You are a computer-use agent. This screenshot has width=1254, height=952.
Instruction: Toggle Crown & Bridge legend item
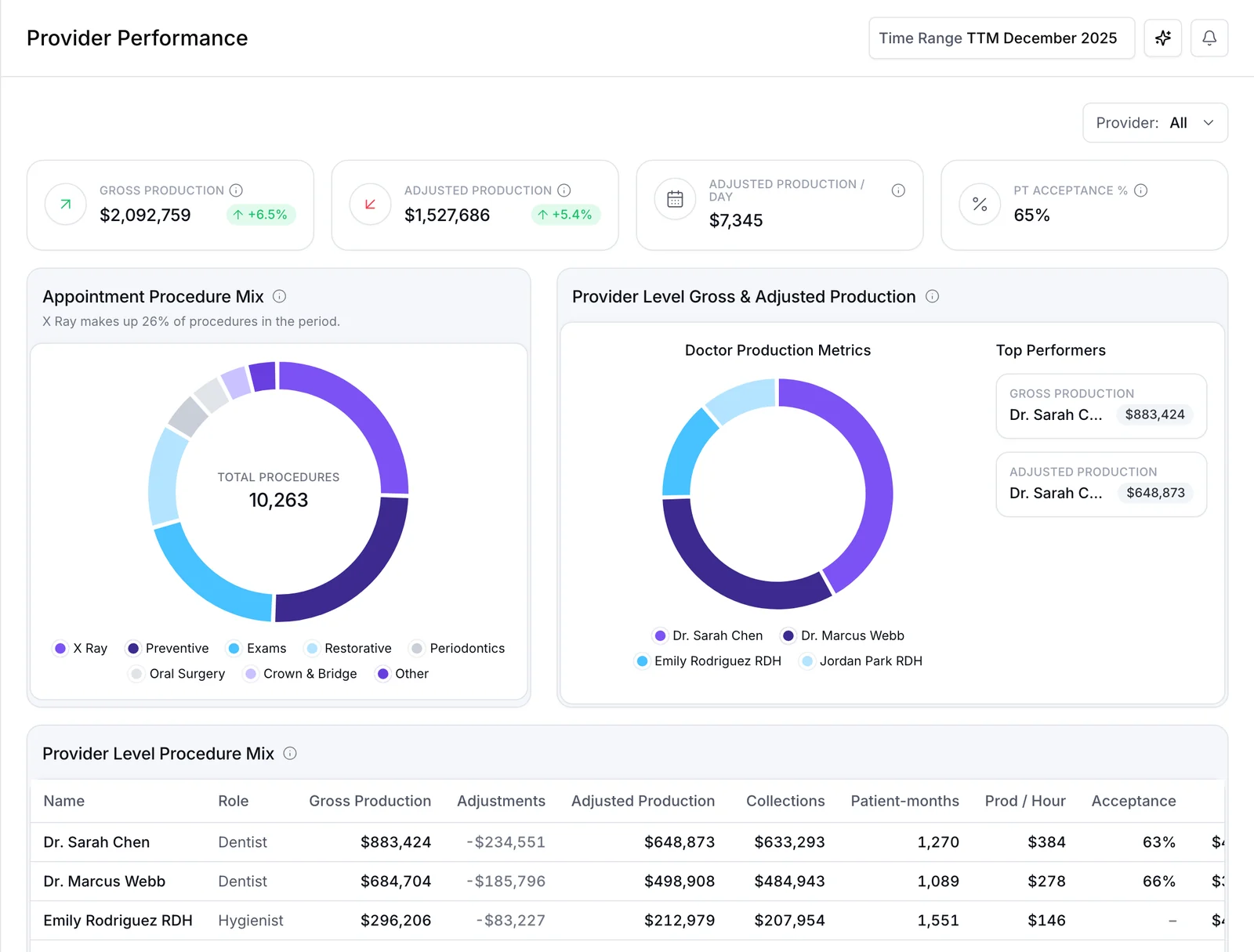300,674
